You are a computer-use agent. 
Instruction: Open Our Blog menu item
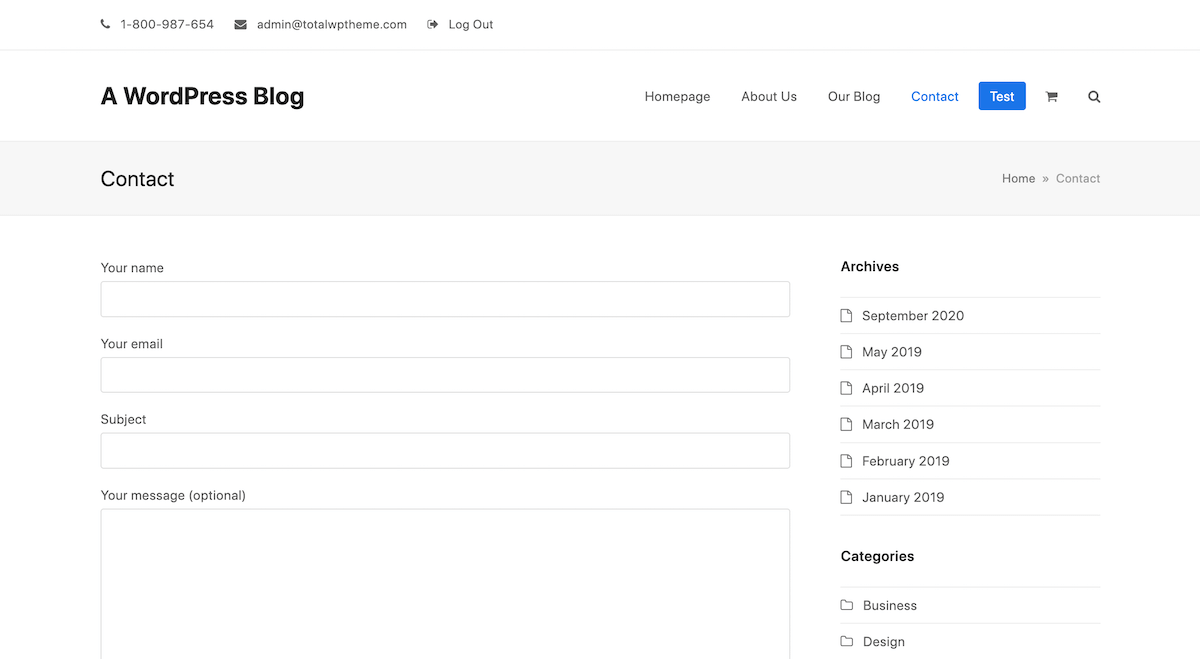coord(854,97)
